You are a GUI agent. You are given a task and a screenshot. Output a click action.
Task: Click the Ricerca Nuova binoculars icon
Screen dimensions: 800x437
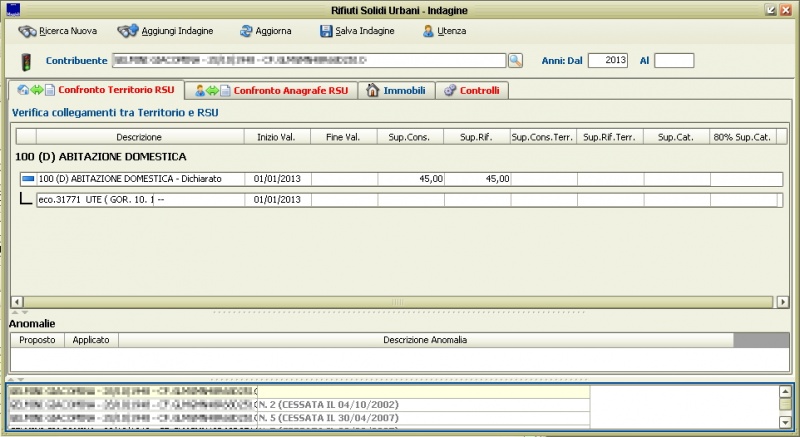(27, 31)
